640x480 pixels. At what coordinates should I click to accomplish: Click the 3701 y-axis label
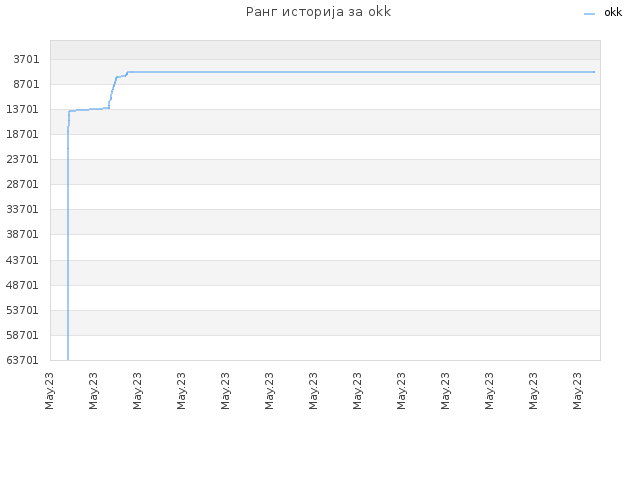(27, 60)
